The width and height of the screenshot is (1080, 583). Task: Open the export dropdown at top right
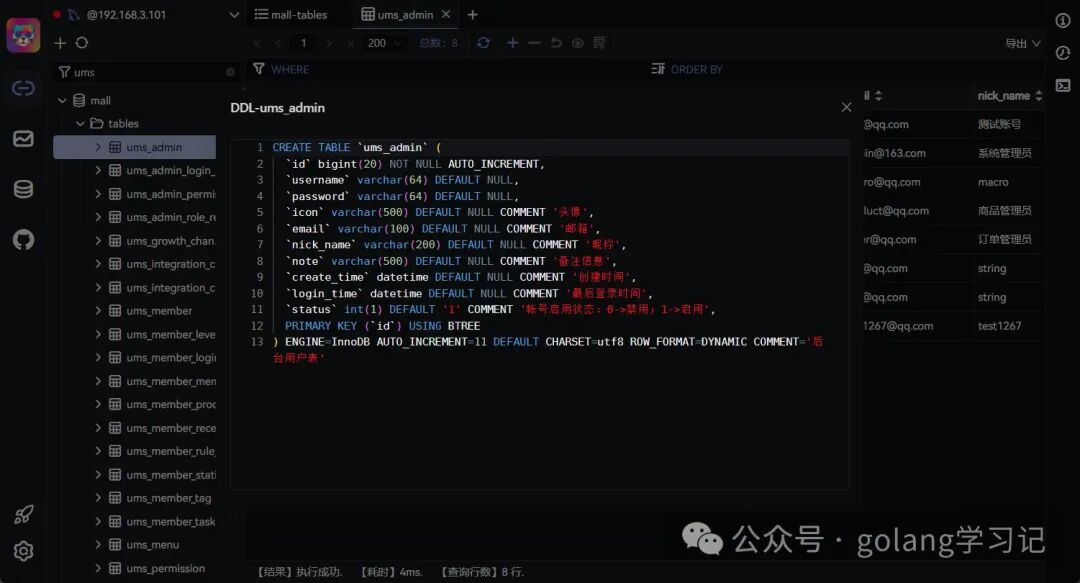click(x=1022, y=43)
